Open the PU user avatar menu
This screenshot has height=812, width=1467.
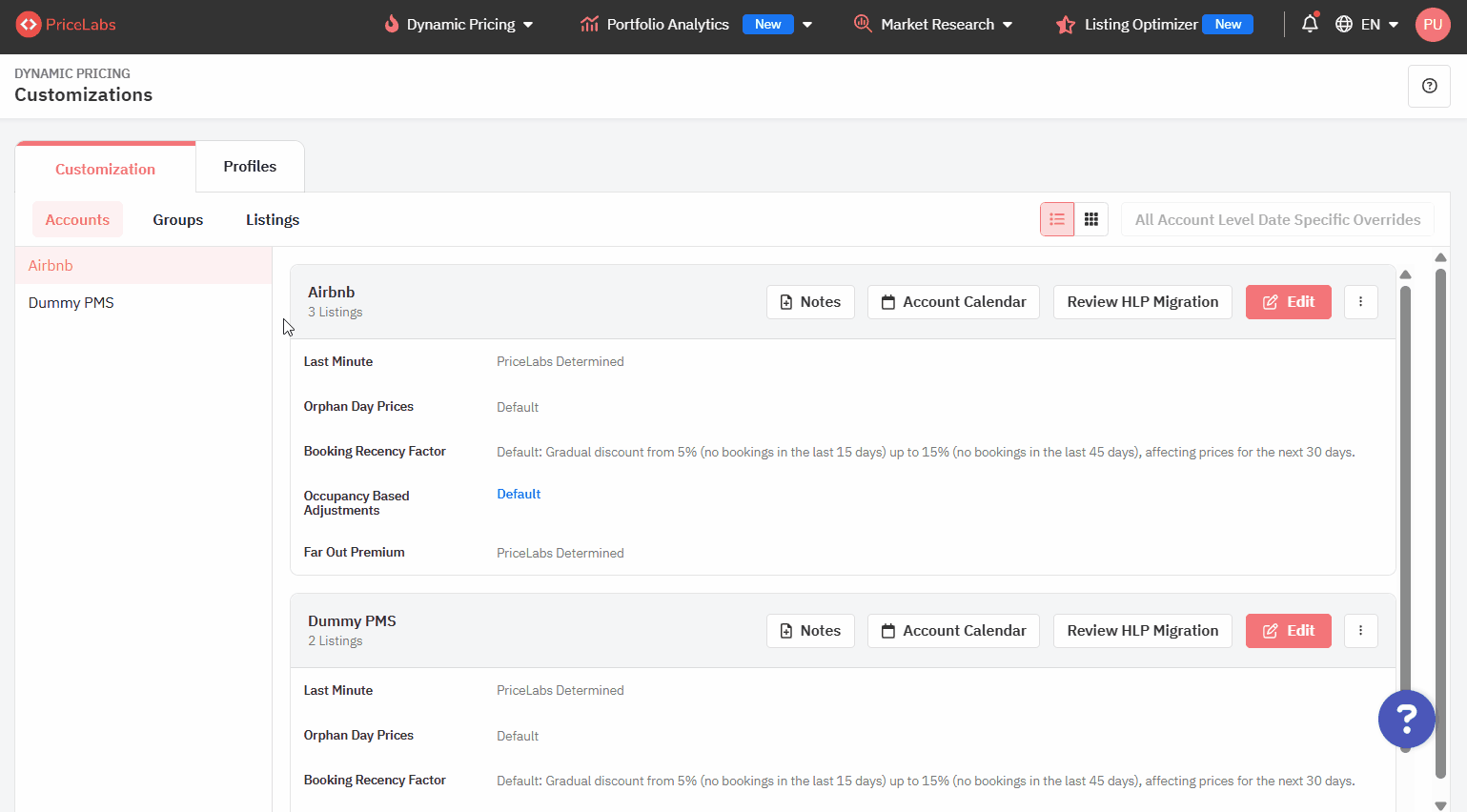coord(1433,25)
